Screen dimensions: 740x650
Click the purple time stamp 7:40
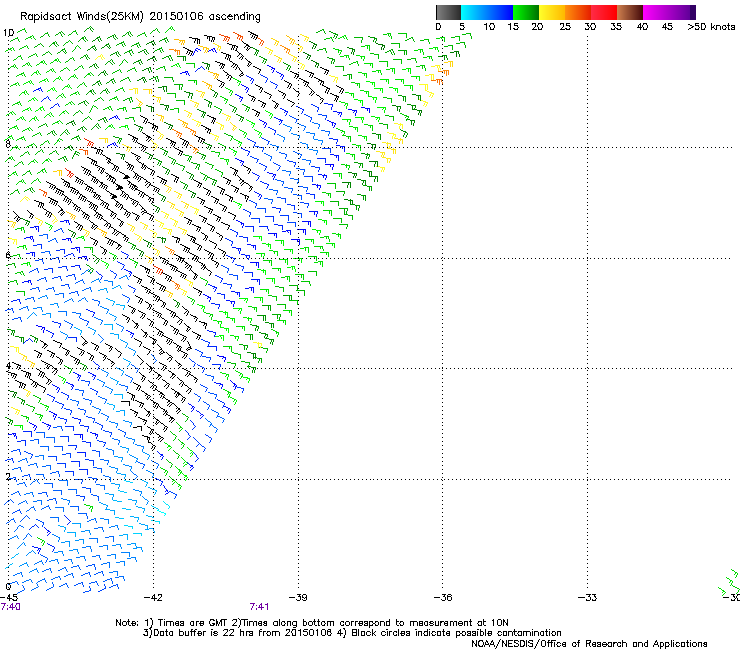(x=11, y=607)
